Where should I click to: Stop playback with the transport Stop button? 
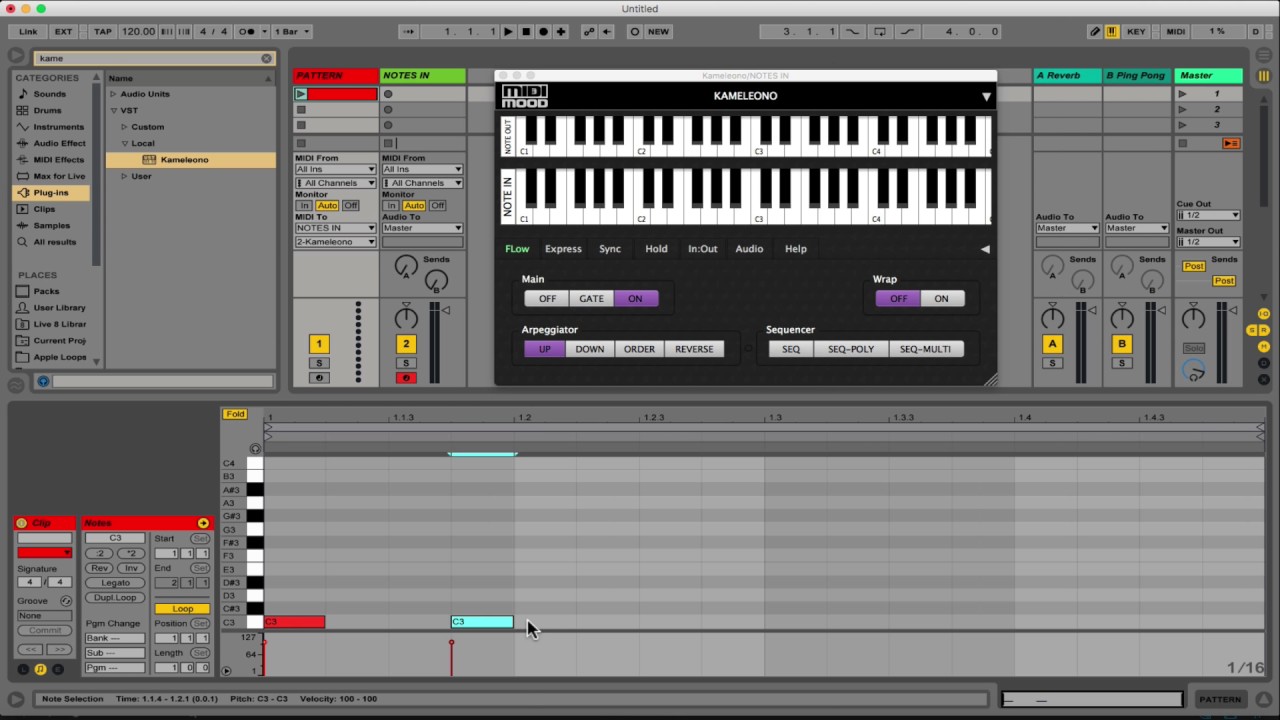coord(526,32)
